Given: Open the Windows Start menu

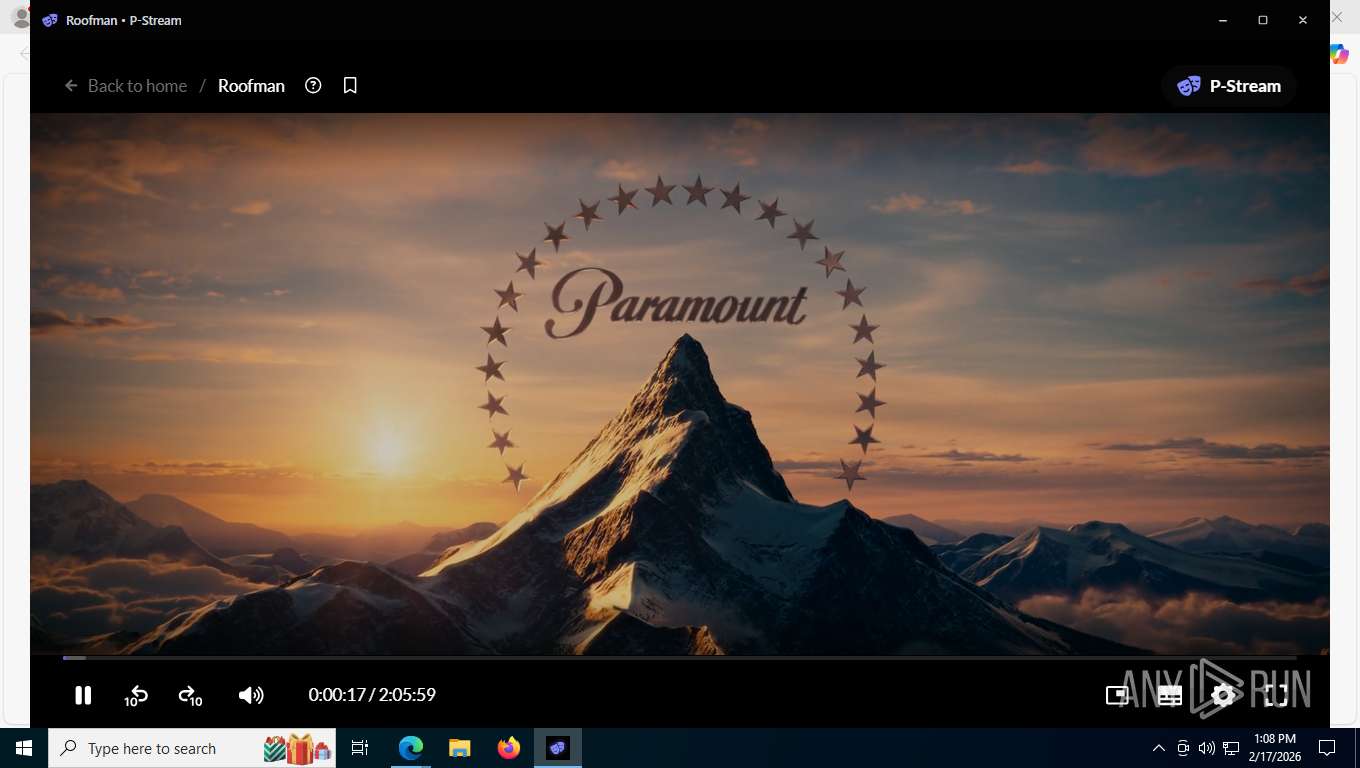Looking at the screenshot, I should 24,748.
